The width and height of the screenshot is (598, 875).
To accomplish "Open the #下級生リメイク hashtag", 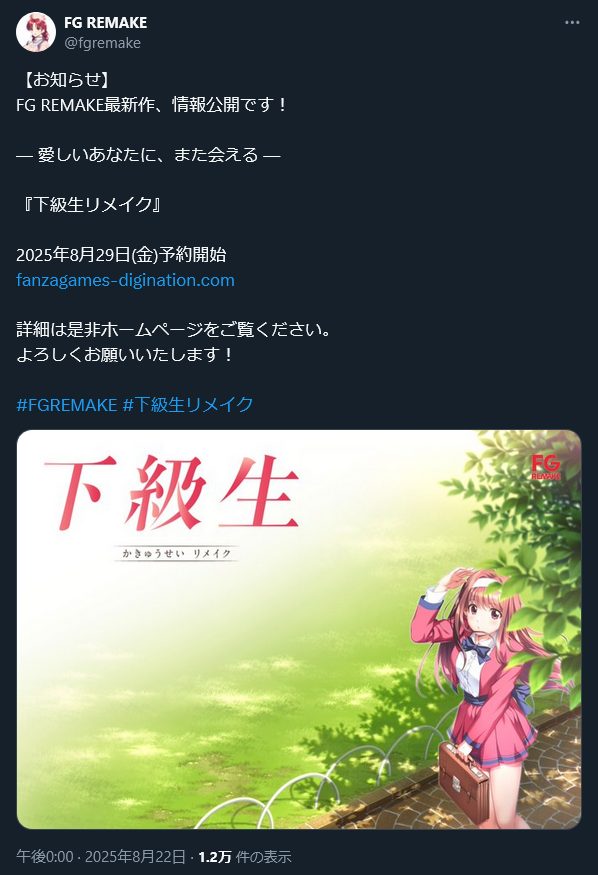I will pyautogui.click(x=188, y=405).
